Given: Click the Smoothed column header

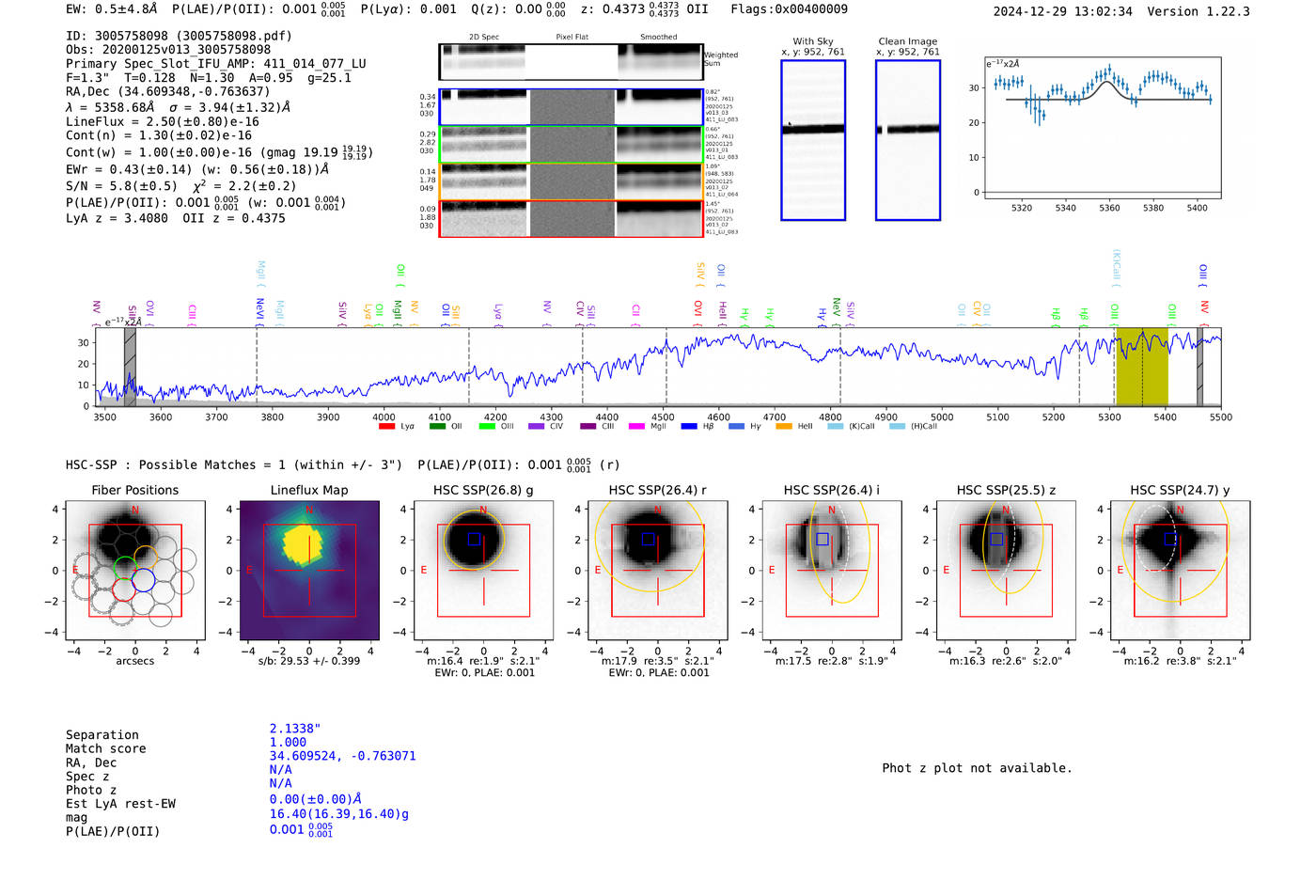Looking at the screenshot, I should (x=658, y=38).
